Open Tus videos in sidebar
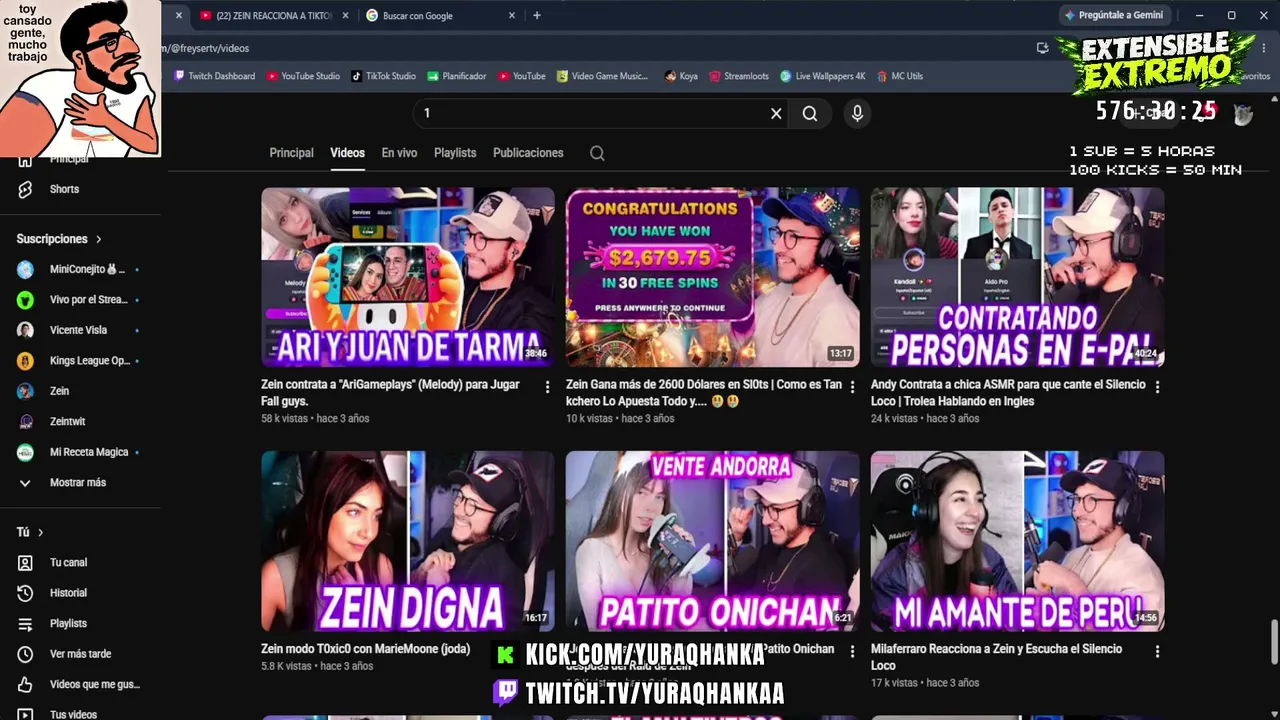The height and width of the screenshot is (720, 1280). (x=73, y=714)
